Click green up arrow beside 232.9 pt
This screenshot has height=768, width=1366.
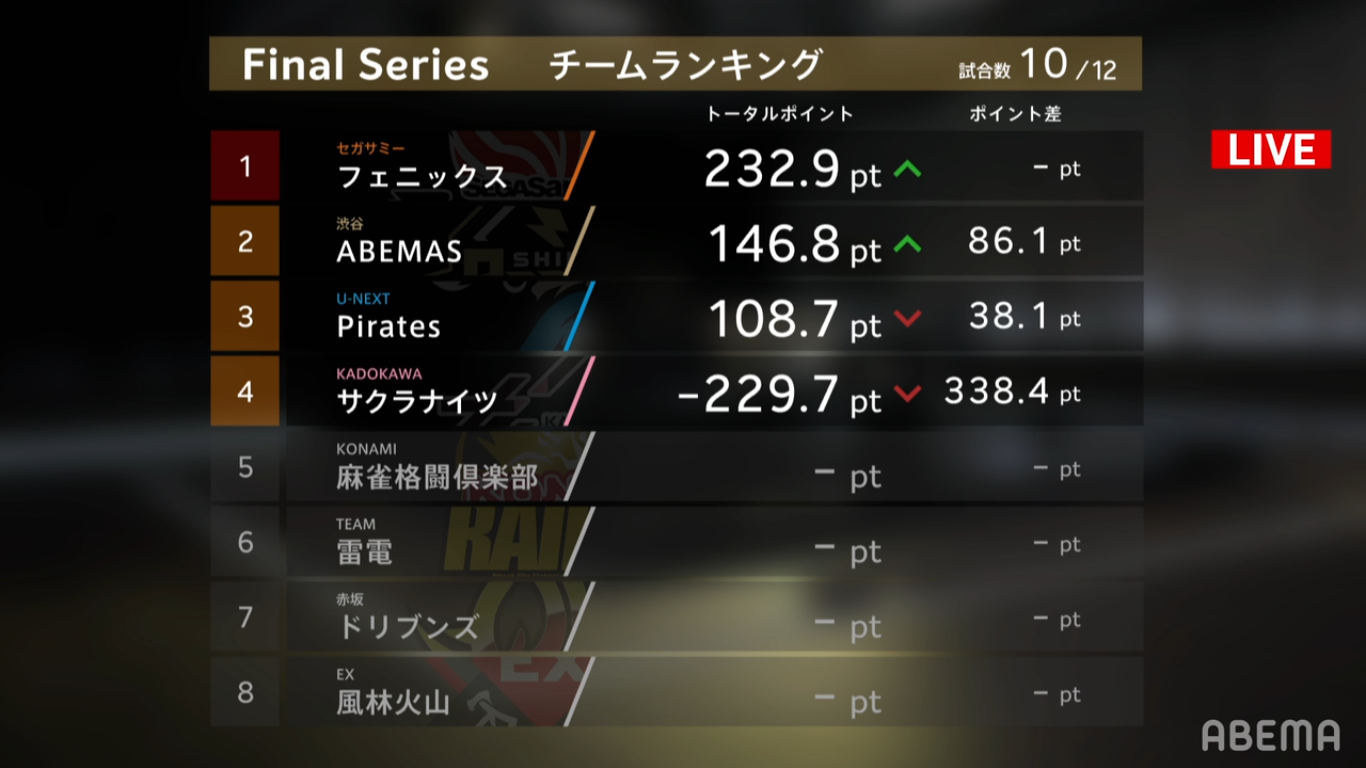pos(907,170)
